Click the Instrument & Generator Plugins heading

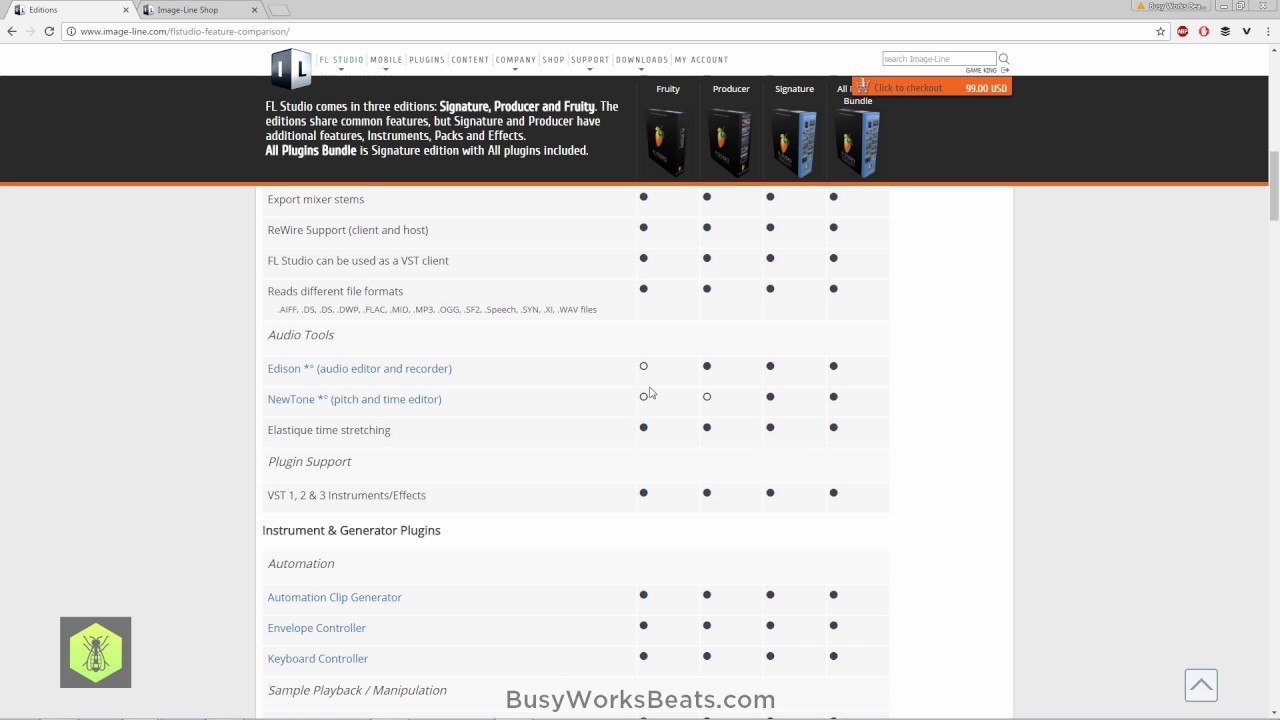click(351, 531)
